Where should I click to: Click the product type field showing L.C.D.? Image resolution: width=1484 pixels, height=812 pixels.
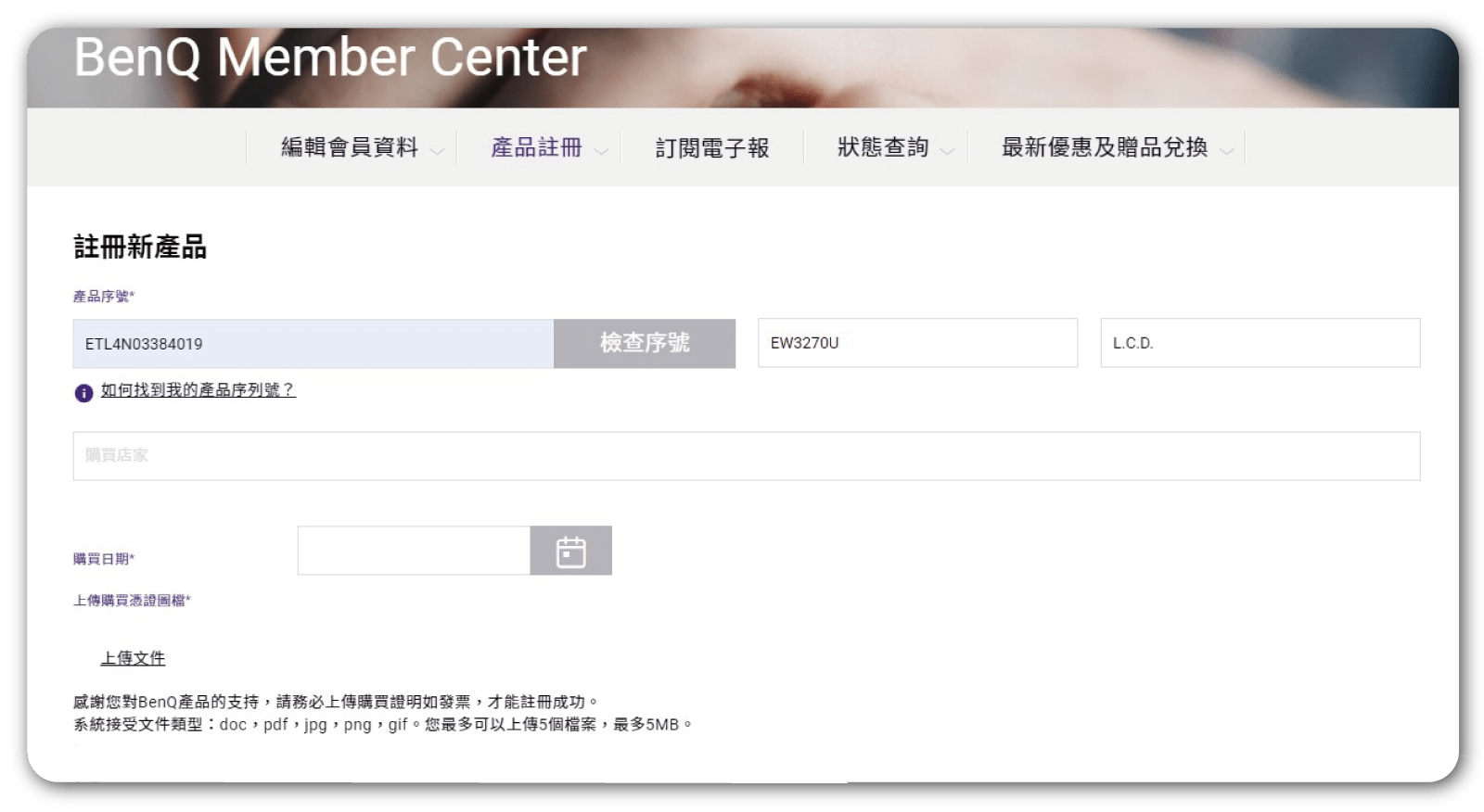point(1260,343)
